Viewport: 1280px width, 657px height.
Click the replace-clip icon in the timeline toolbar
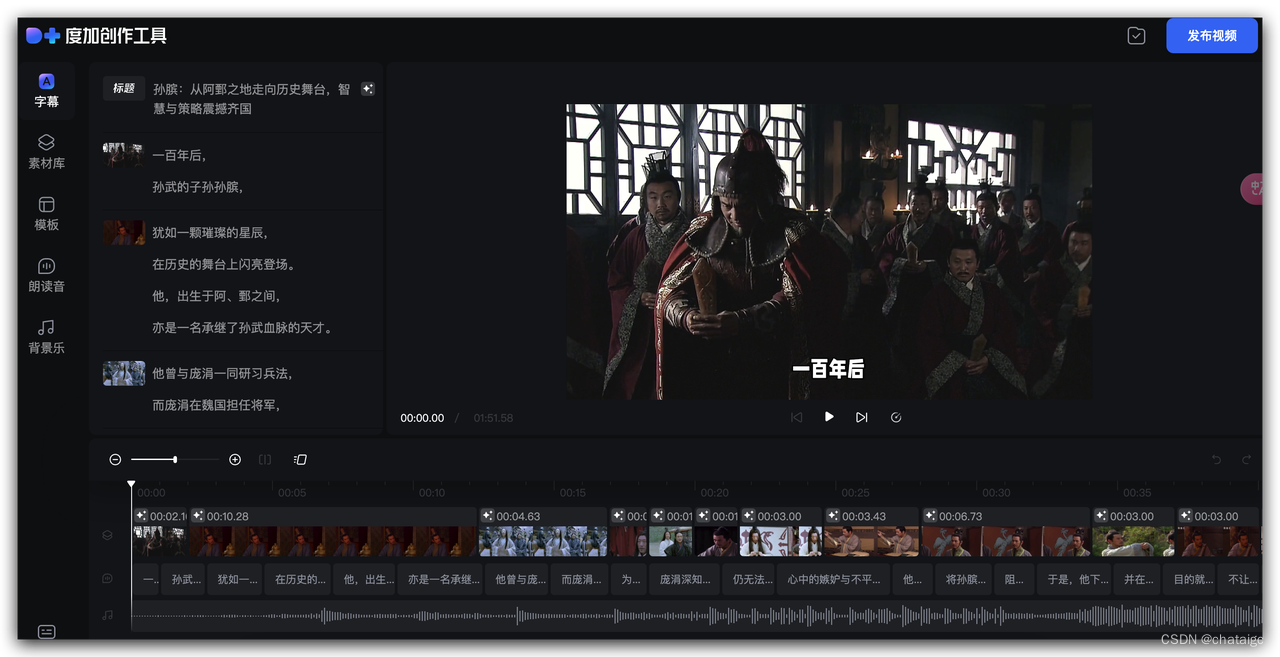pos(300,459)
